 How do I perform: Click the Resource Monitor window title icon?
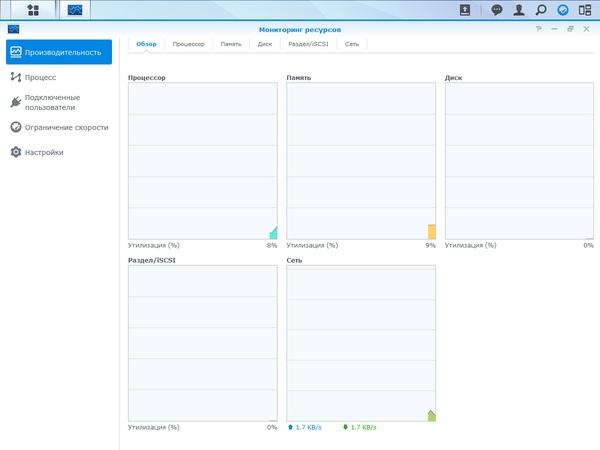pos(13,29)
